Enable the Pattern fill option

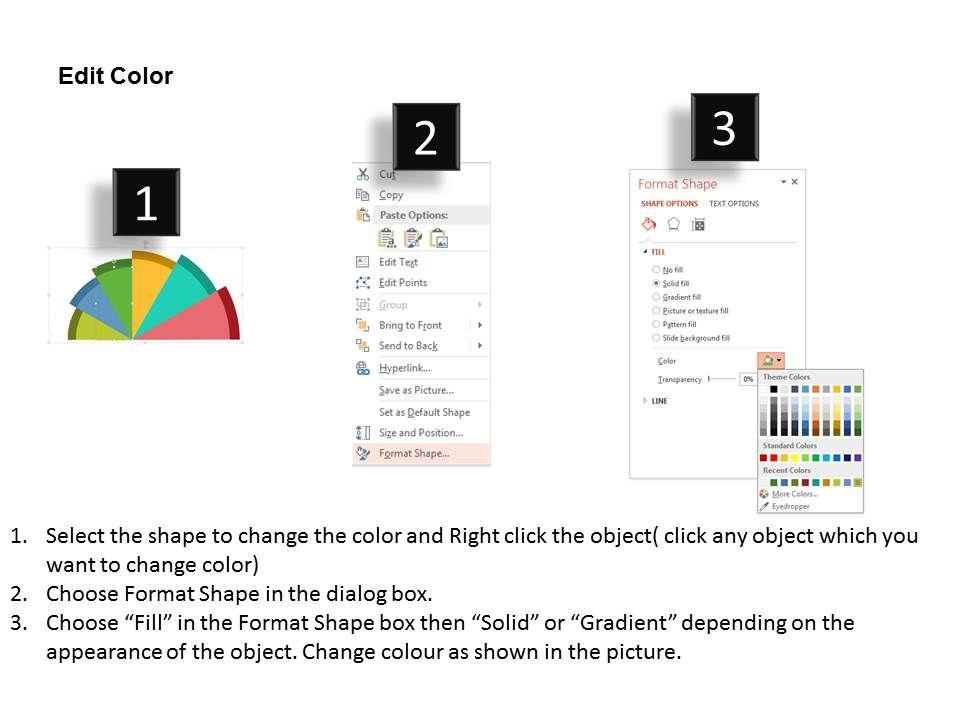coord(656,324)
